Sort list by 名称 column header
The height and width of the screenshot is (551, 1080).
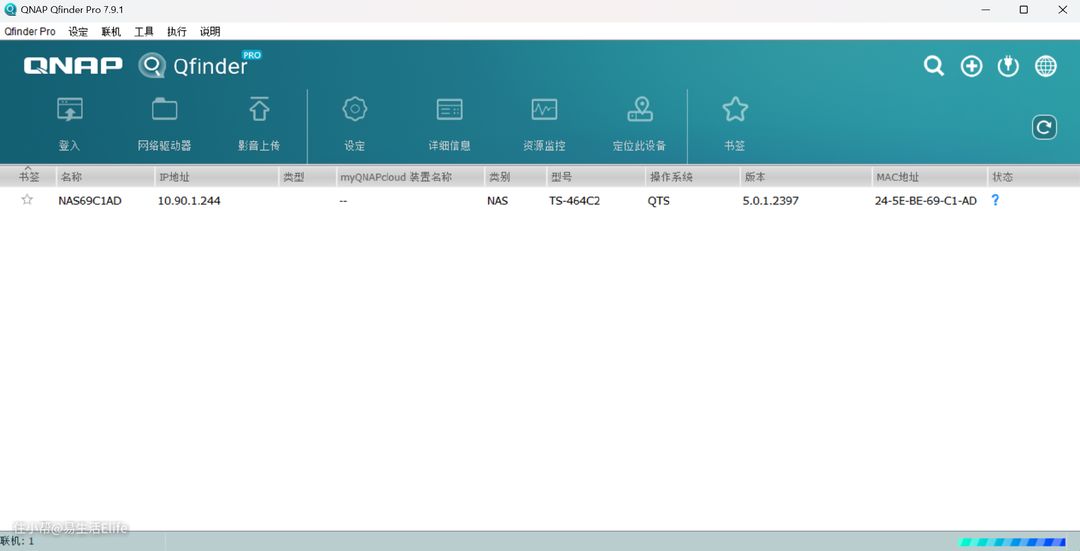pyautogui.click(x=72, y=177)
